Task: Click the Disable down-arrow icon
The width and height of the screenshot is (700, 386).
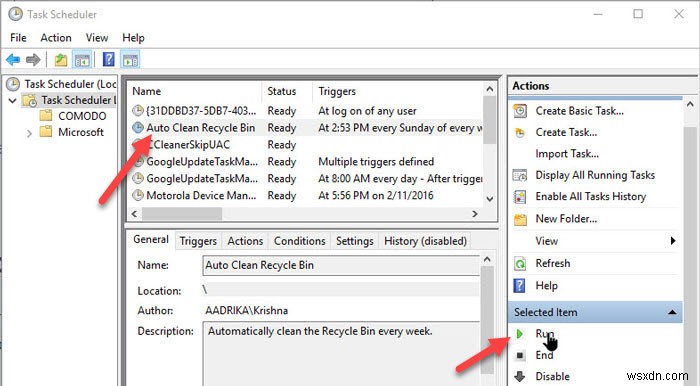Action: (520, 376)
